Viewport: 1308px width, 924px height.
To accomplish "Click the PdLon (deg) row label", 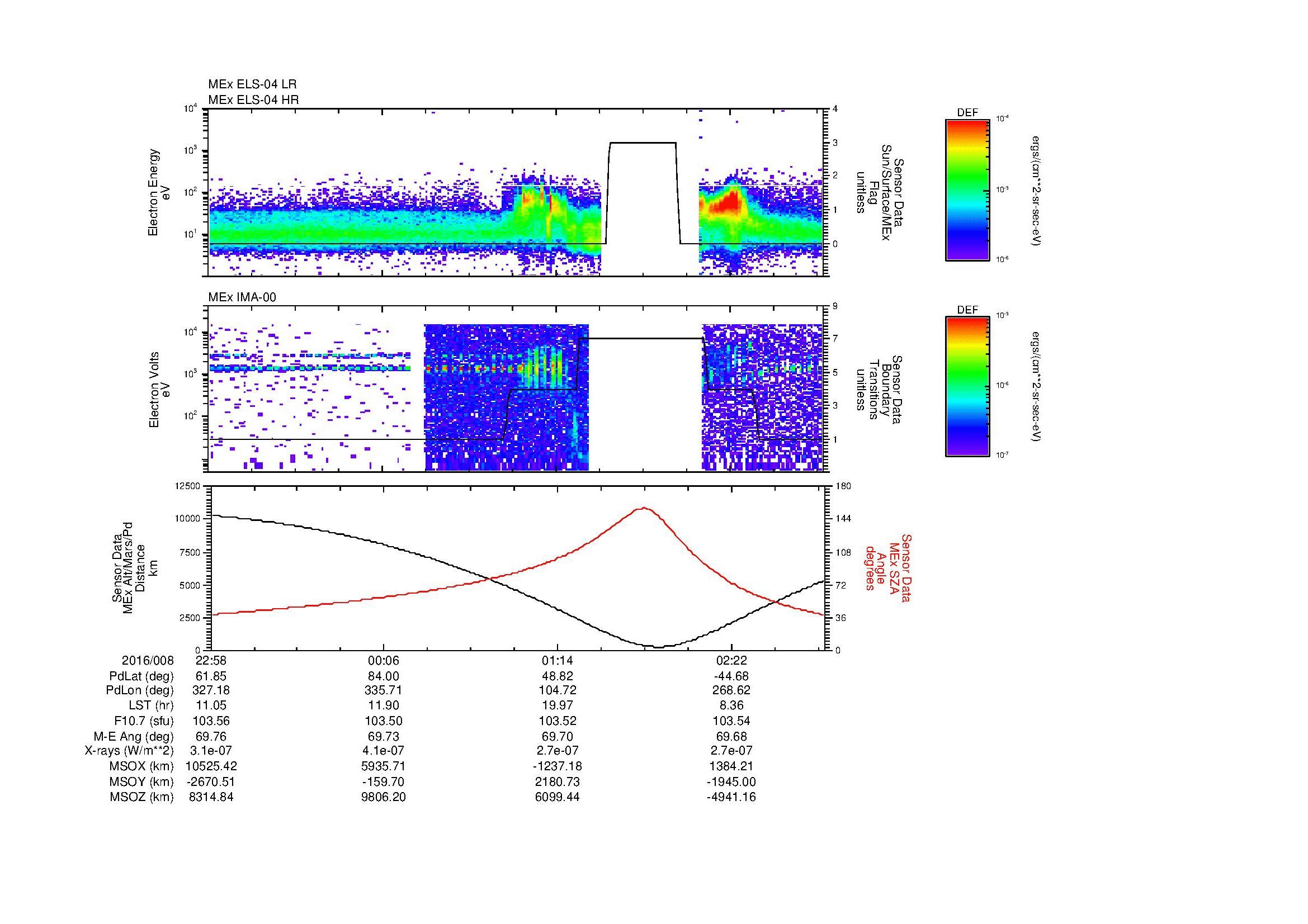I will pos(141,690).
